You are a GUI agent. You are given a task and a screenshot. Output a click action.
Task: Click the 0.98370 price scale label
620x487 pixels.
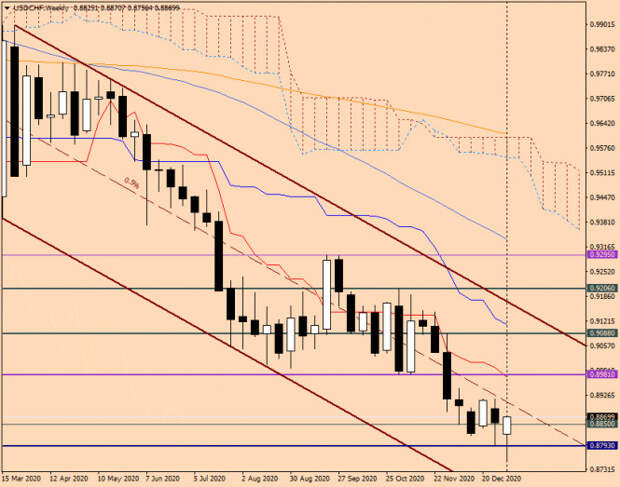tap(603, 49)
